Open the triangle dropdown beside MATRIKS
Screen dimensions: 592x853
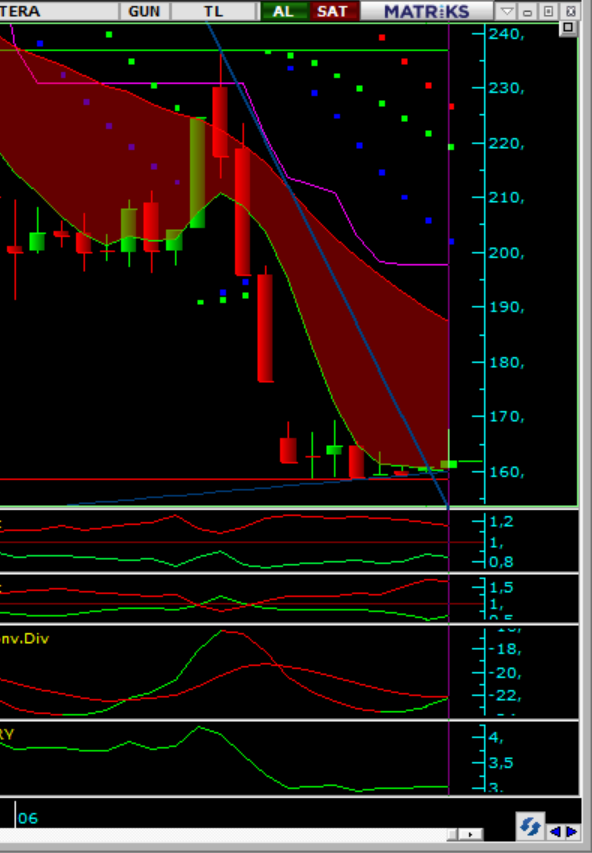(x=507, y=11)
